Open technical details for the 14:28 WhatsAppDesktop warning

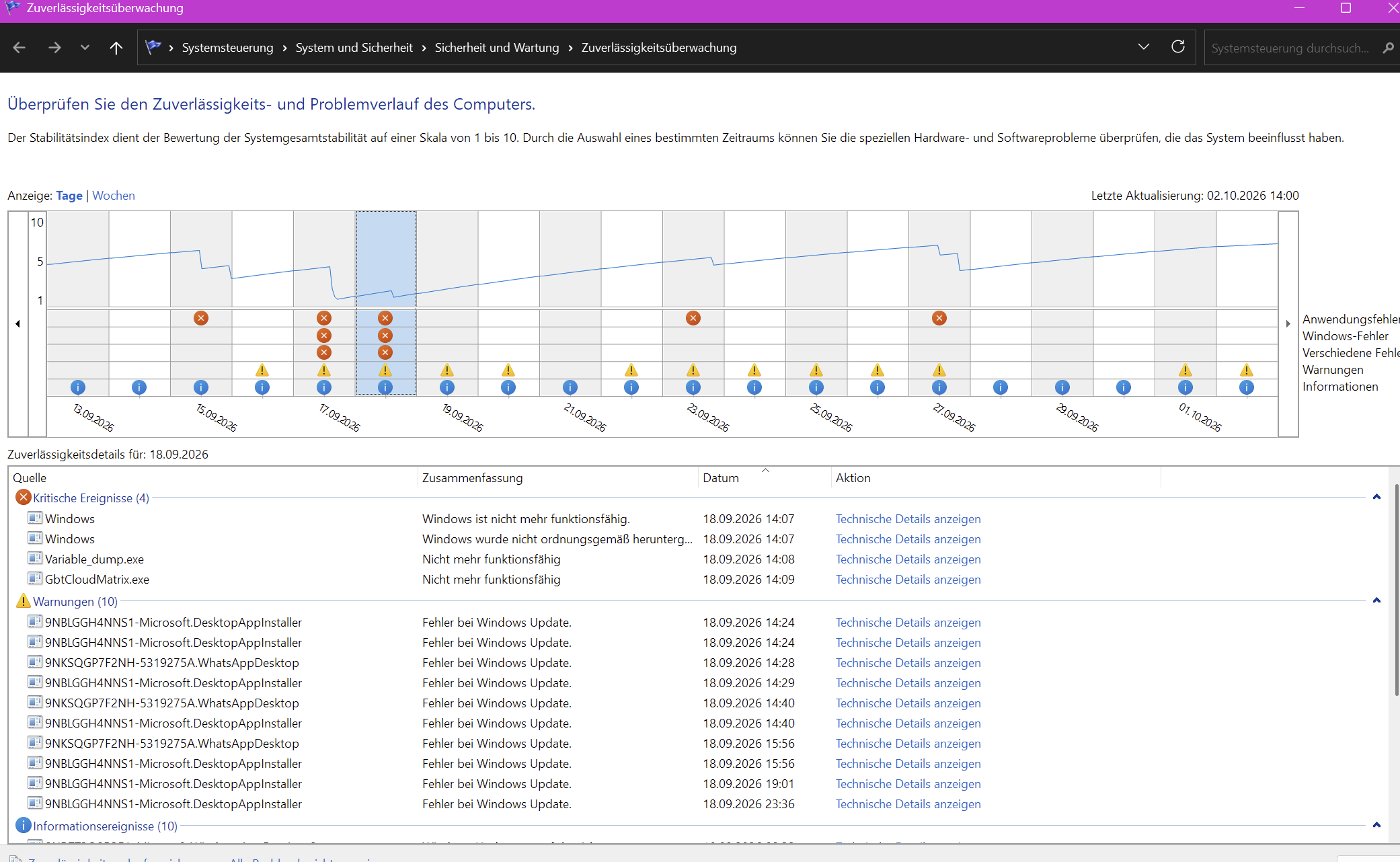(908, 663)
